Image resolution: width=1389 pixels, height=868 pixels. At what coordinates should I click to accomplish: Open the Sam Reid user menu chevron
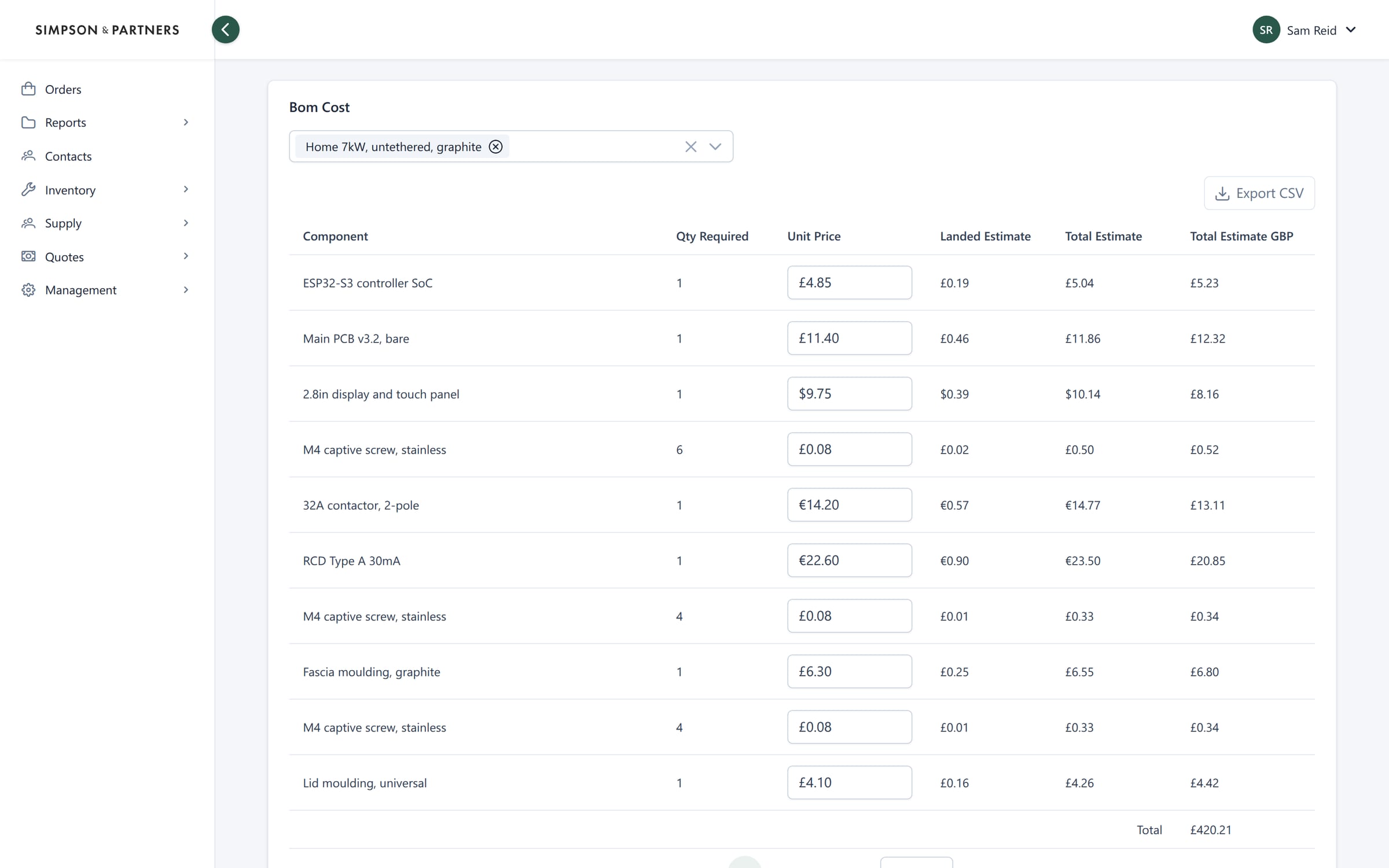tap(1351, 30)
